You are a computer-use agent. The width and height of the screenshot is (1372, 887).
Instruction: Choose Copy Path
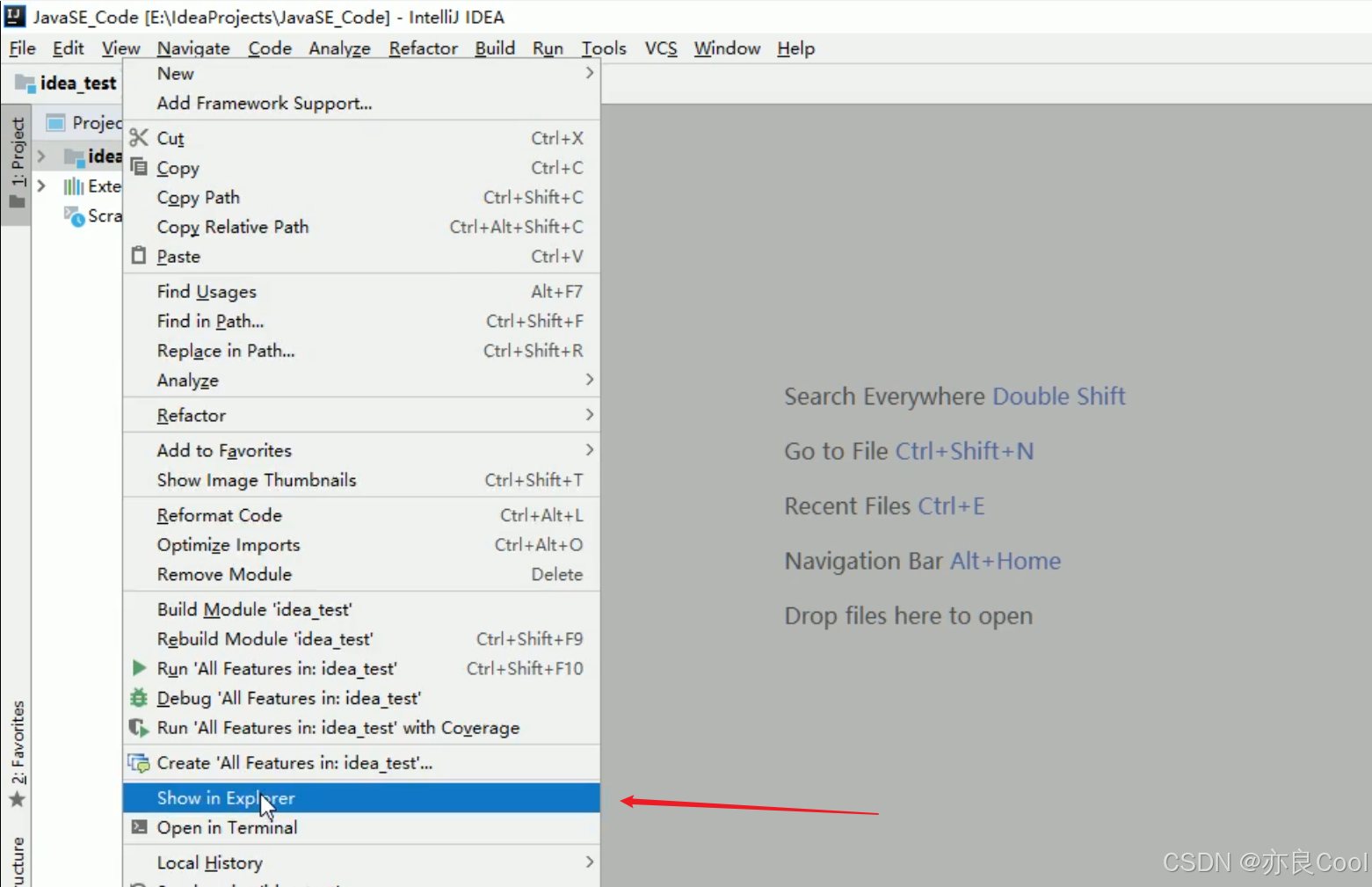pyautogui.click(x=361, y=197)
